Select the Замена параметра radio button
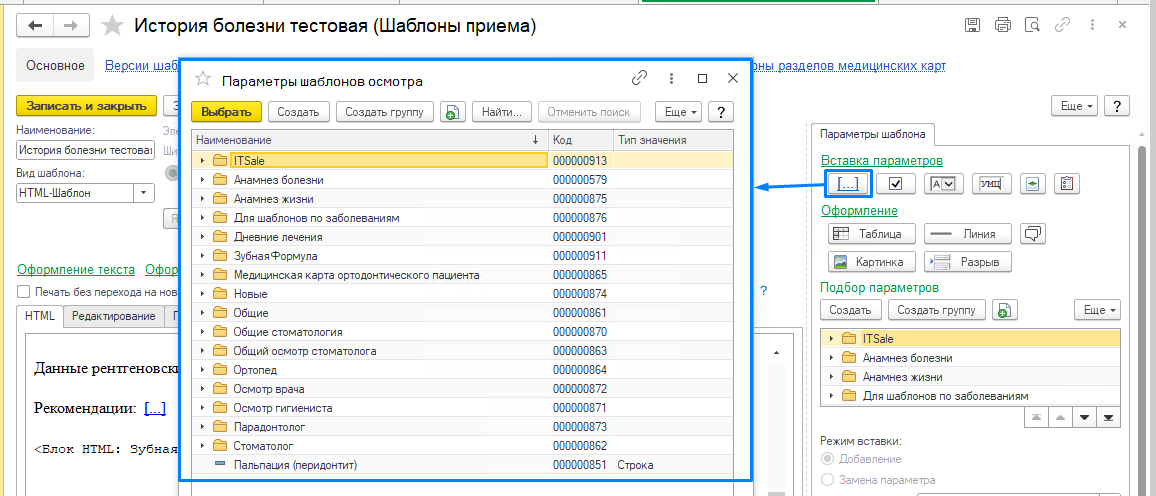 pos(827,480)
